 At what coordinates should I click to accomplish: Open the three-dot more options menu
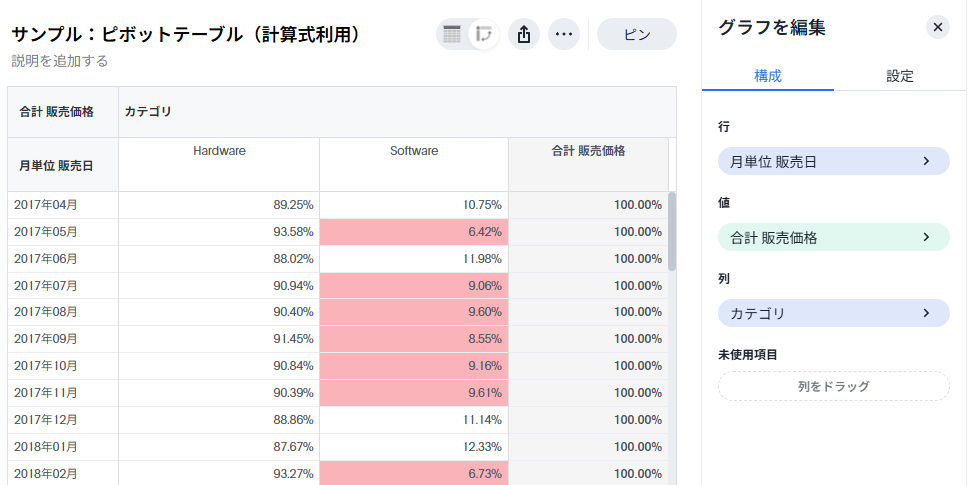[564, 34]
